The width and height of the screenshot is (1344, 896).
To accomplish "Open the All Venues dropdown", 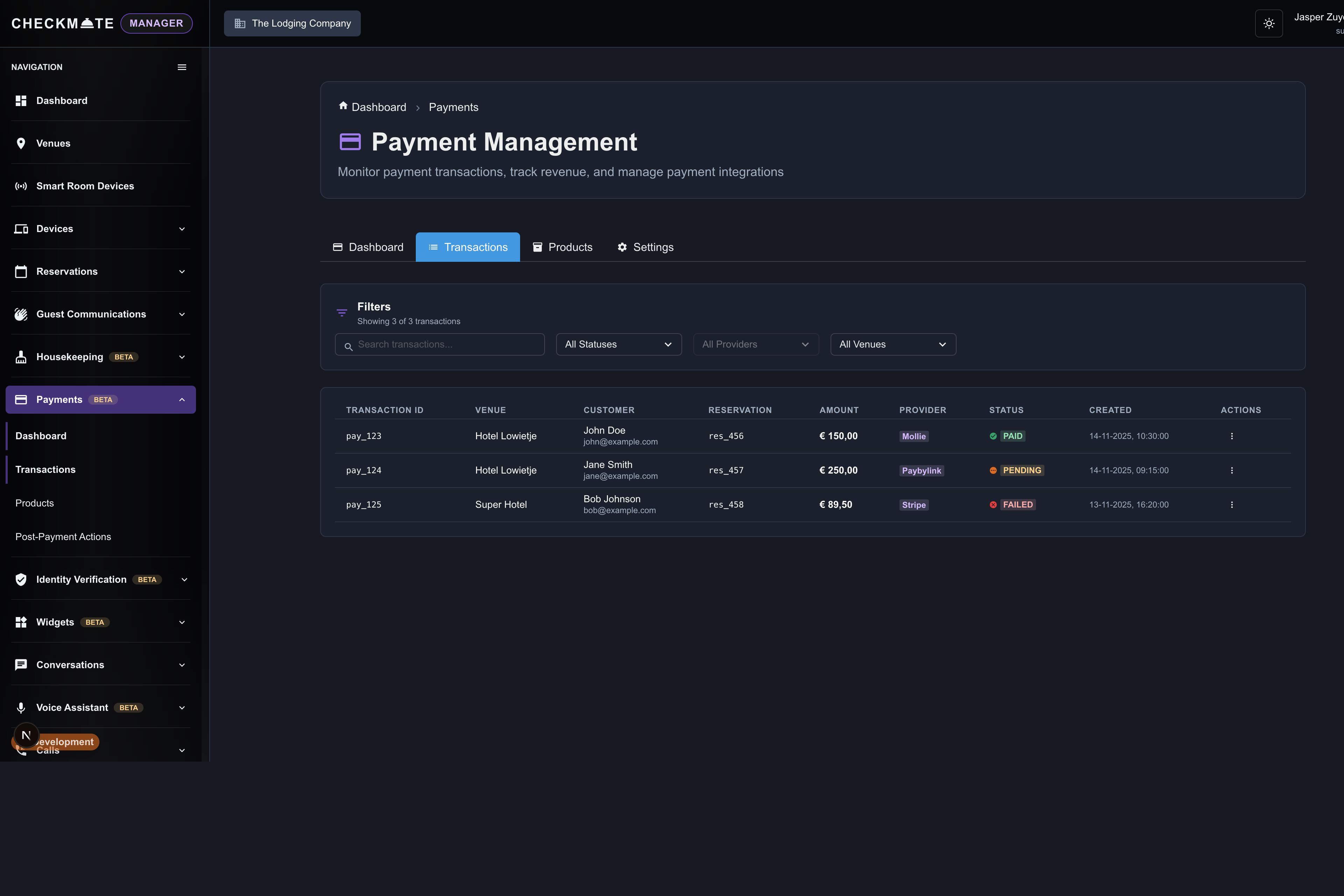I will click(892, 344).
